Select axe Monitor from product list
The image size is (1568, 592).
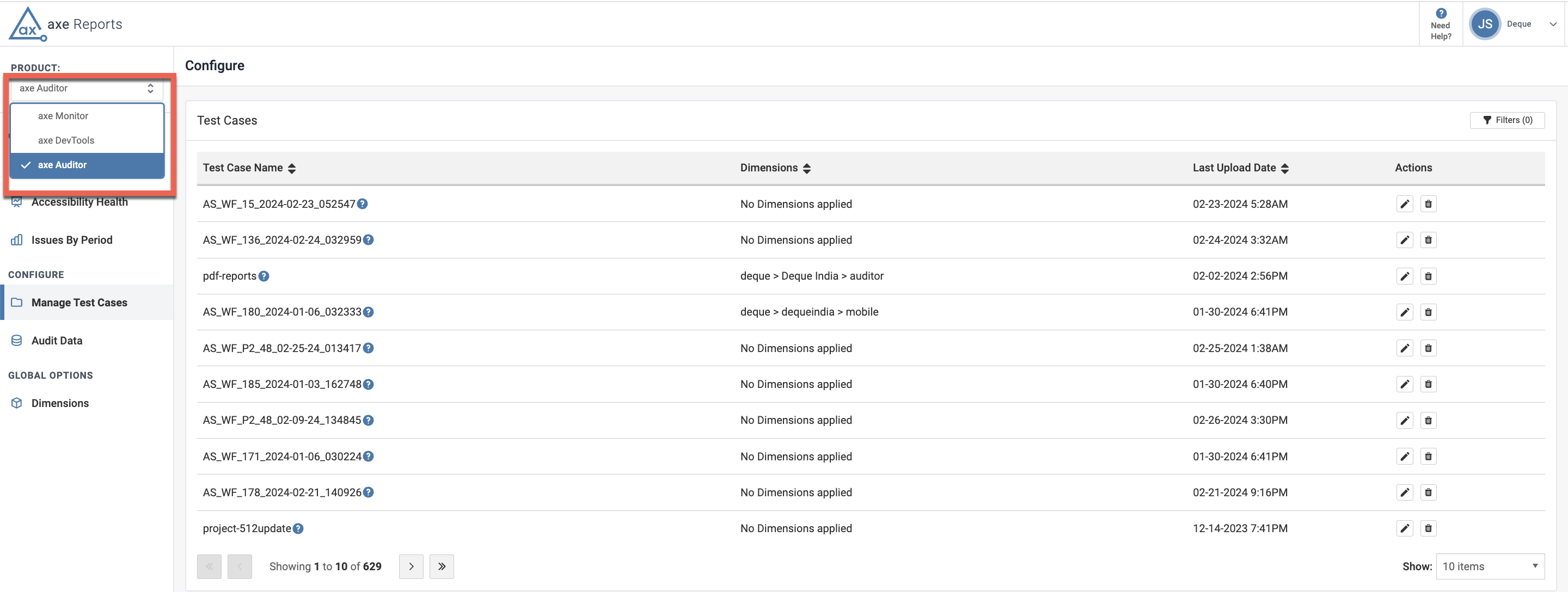pyautogui.click(x=63, y=115)
